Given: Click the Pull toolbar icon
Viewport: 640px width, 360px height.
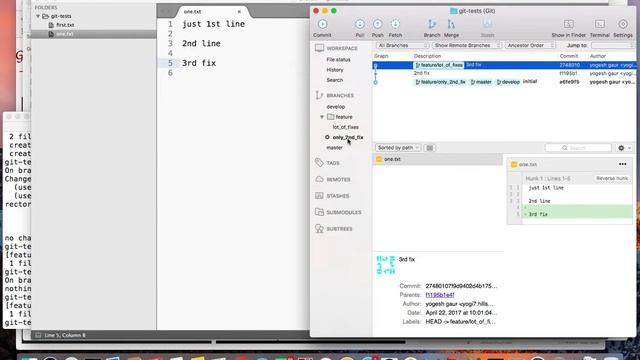Looking at the screenshot, I should tap(360, 24).
